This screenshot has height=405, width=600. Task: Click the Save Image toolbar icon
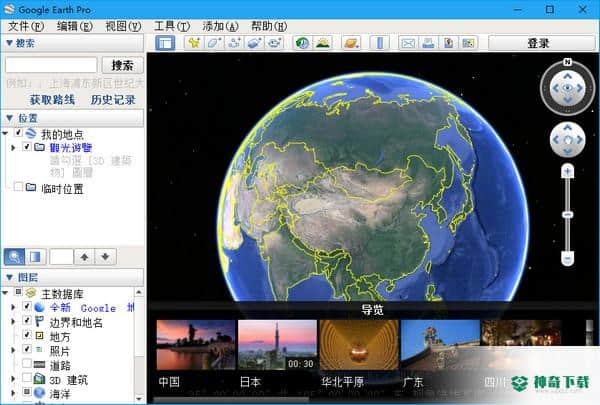pos(448,43)
